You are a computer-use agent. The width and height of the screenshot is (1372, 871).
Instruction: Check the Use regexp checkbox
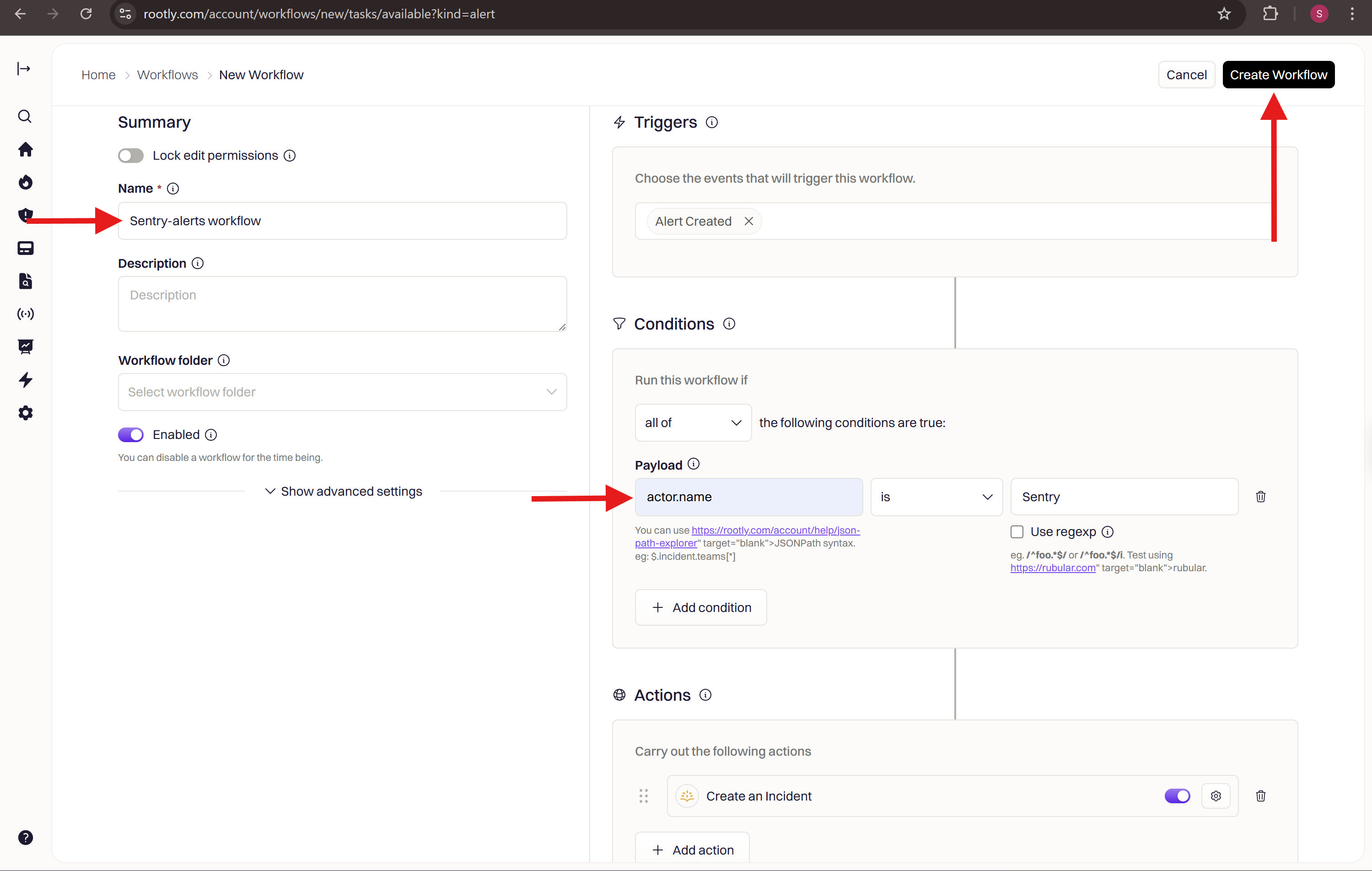pyautogui.click(x=1017, y=532)
